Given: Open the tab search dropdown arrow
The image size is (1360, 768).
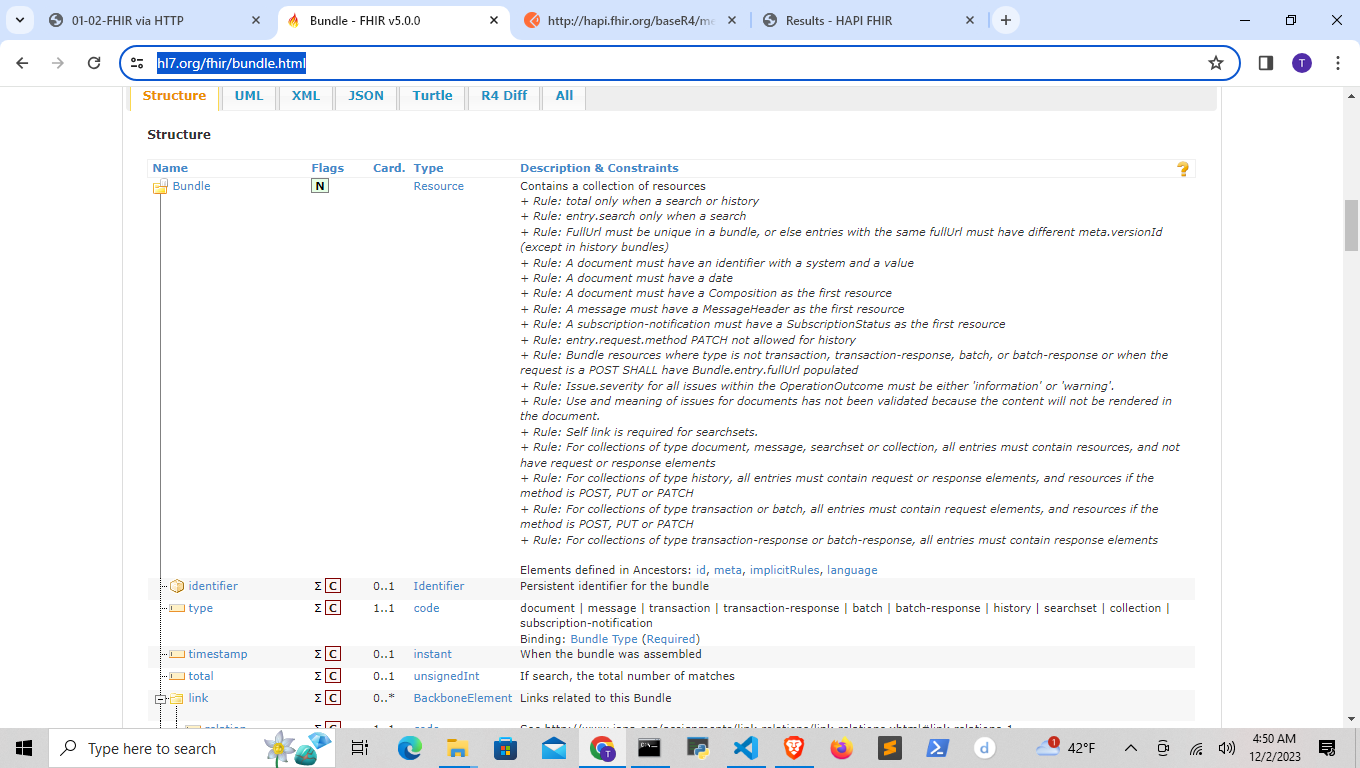Looking at the screenshot, I should (19, 20).
